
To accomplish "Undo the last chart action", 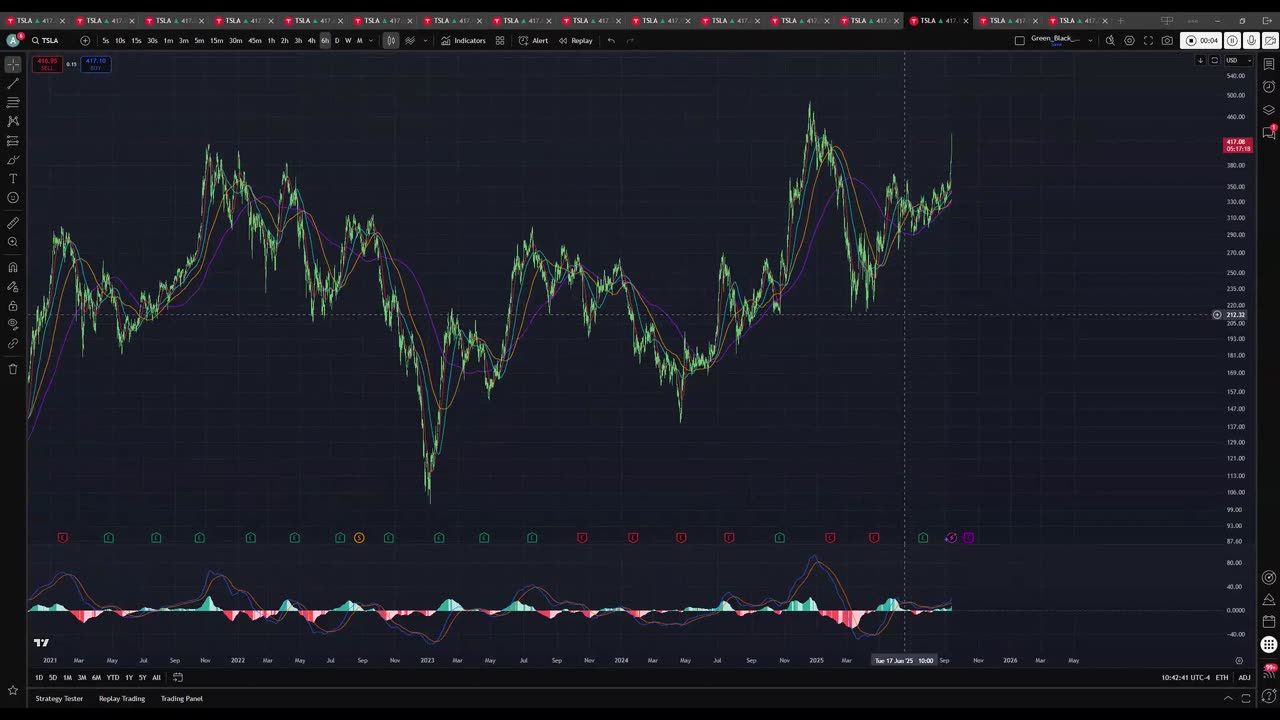I will click(611, 40).
